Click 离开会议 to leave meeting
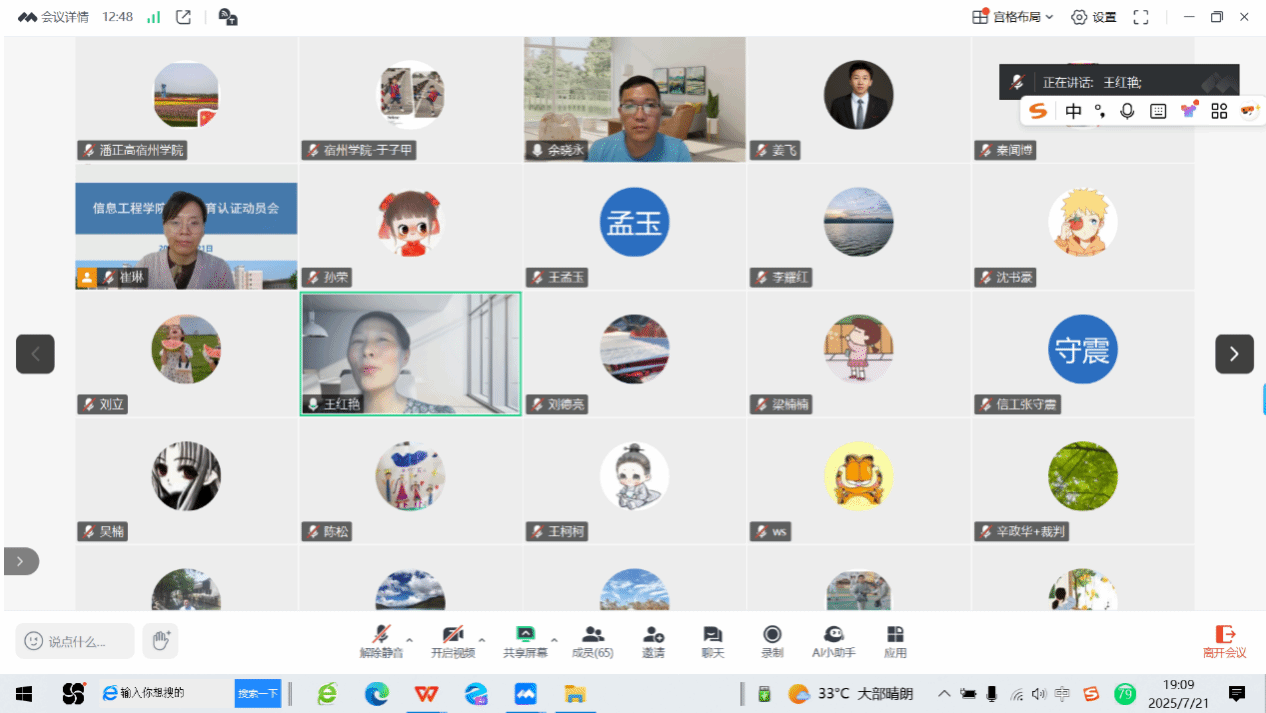This screenshot has height=713, width=1266. (1224, 641)
